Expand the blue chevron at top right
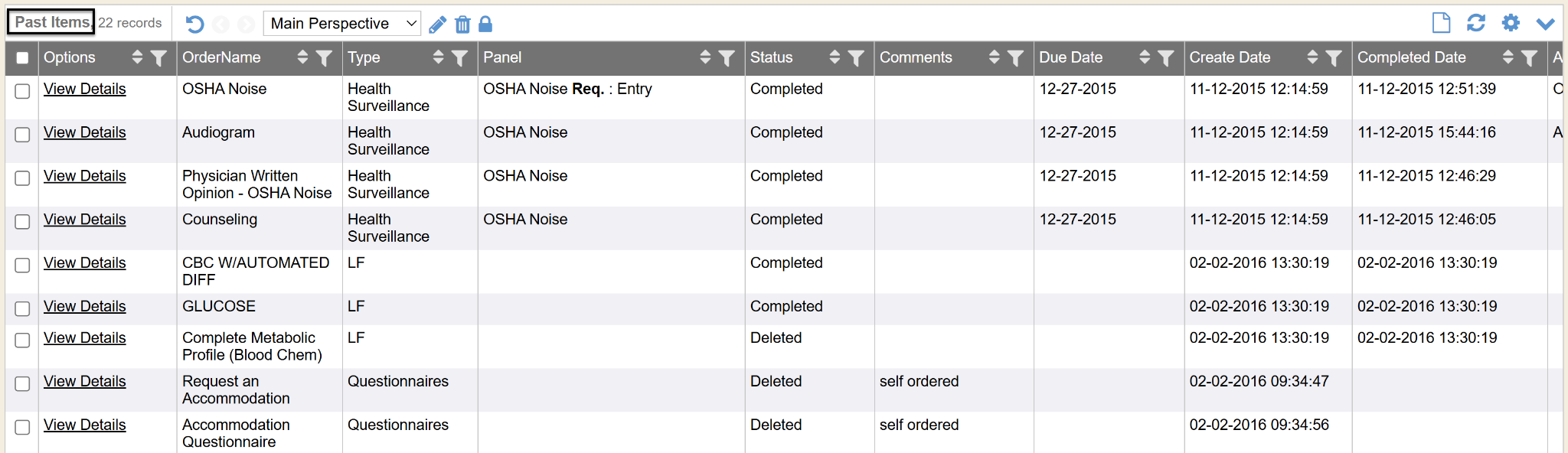This screenshot has width=1568, height=453. pos(1545,24)
